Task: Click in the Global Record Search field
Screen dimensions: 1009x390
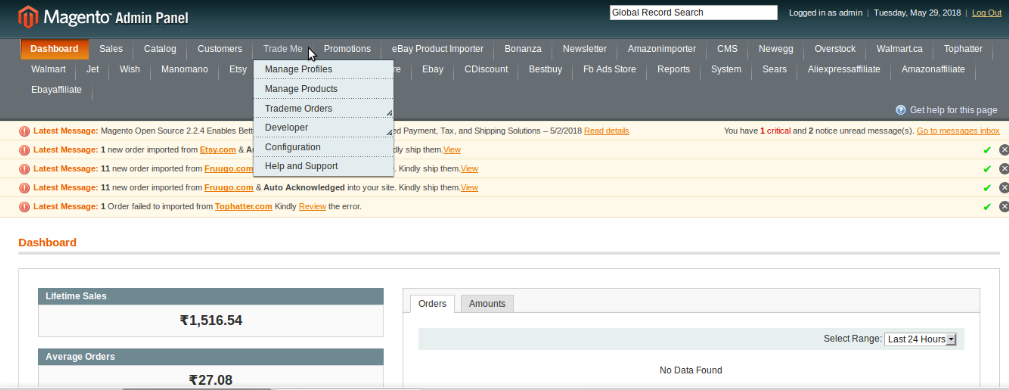Action: (x=694, y=12)
